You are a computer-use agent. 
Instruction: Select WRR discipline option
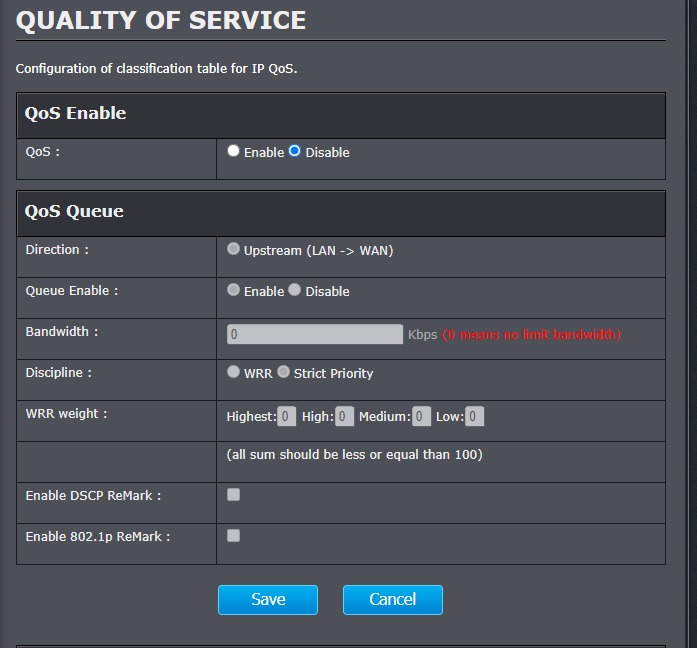(x=234, y=373)
